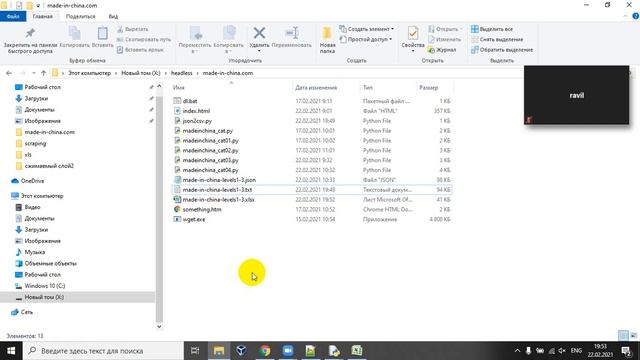Click 'Новый том (X:)' in address path
640x360 pixels.
(141, 73)
